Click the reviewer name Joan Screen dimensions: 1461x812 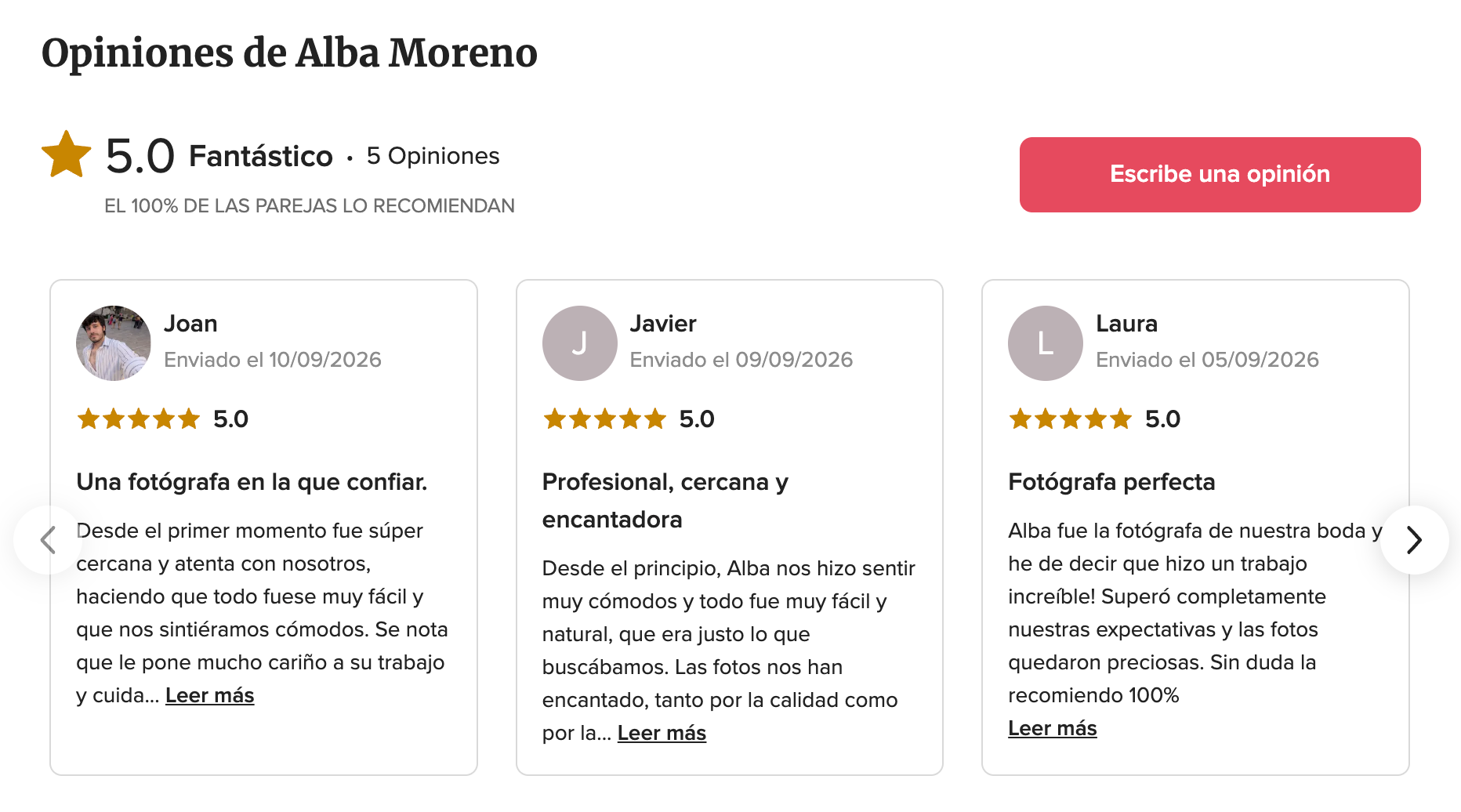pyautogui.click(x=190, y=323)
